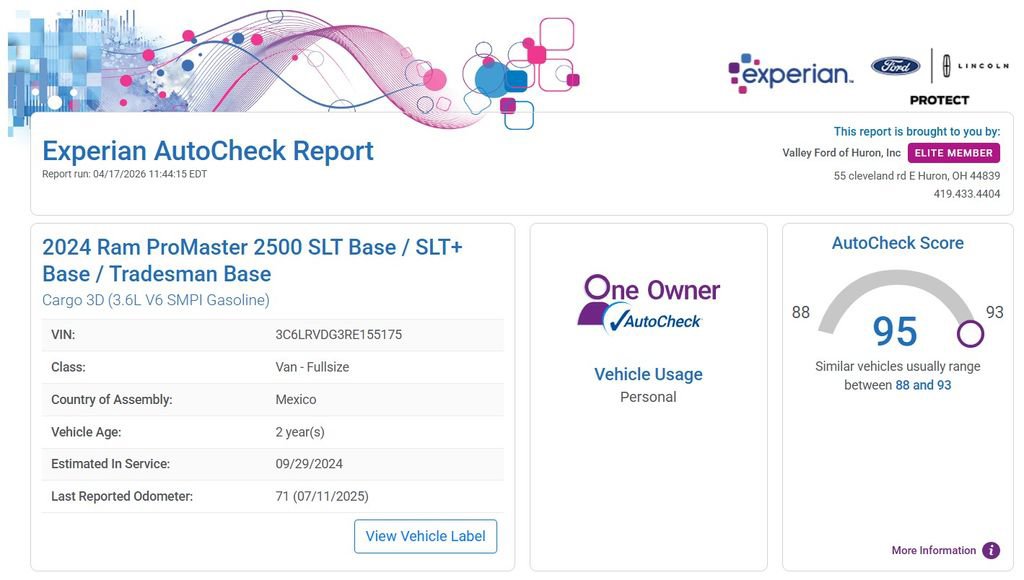Click the score gauge circle marker

pyautogui.click(x=969, y=333)
